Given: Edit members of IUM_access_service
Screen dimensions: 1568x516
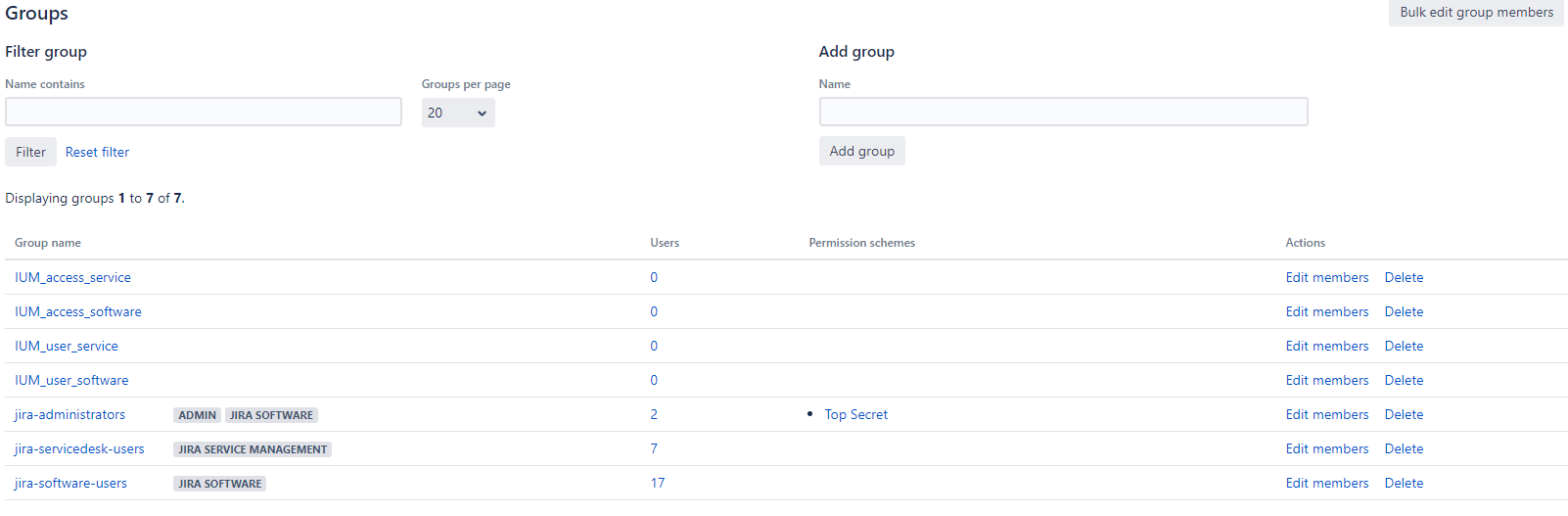Looking at the screenshot, I should coord(1326,278).
